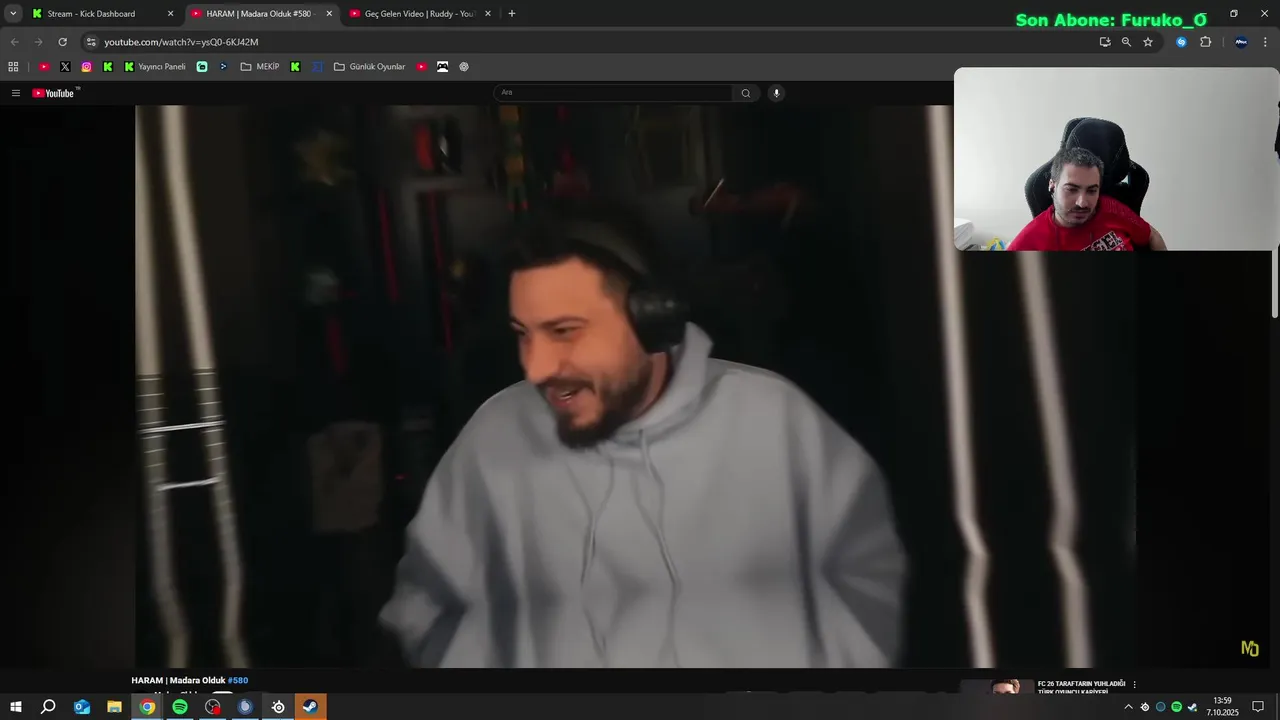Go forward in browser history

[38, 42]
